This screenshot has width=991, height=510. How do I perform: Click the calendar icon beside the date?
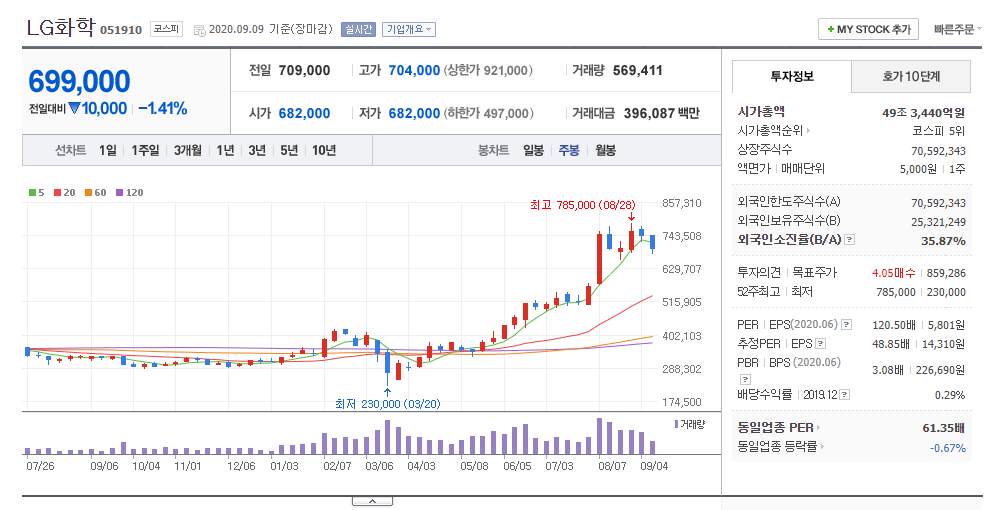click(200, 30)
